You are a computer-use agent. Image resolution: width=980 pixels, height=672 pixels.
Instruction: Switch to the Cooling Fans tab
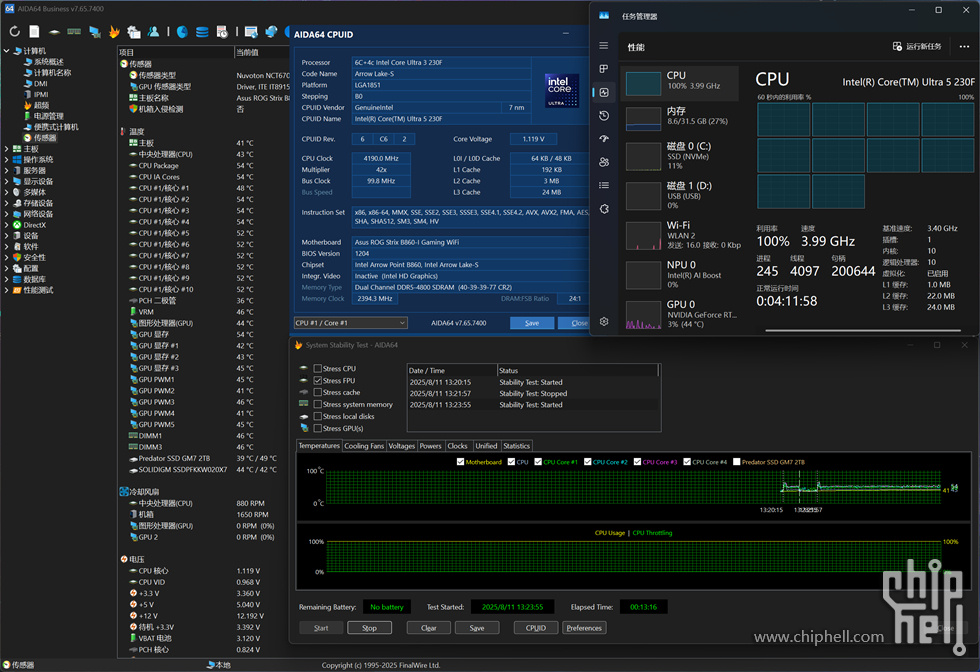(x=364, y=446)
